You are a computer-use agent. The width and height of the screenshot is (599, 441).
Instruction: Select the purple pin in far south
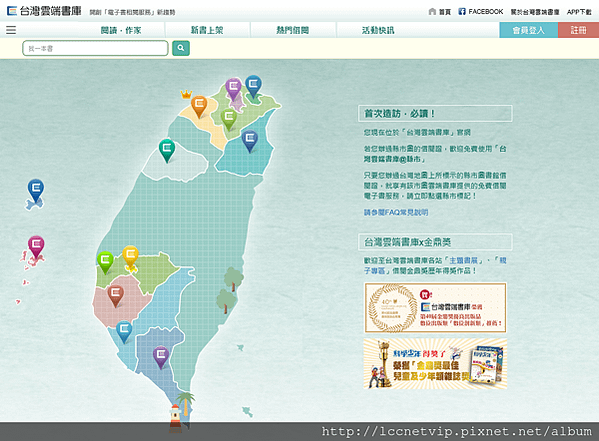tap(161, 357)
